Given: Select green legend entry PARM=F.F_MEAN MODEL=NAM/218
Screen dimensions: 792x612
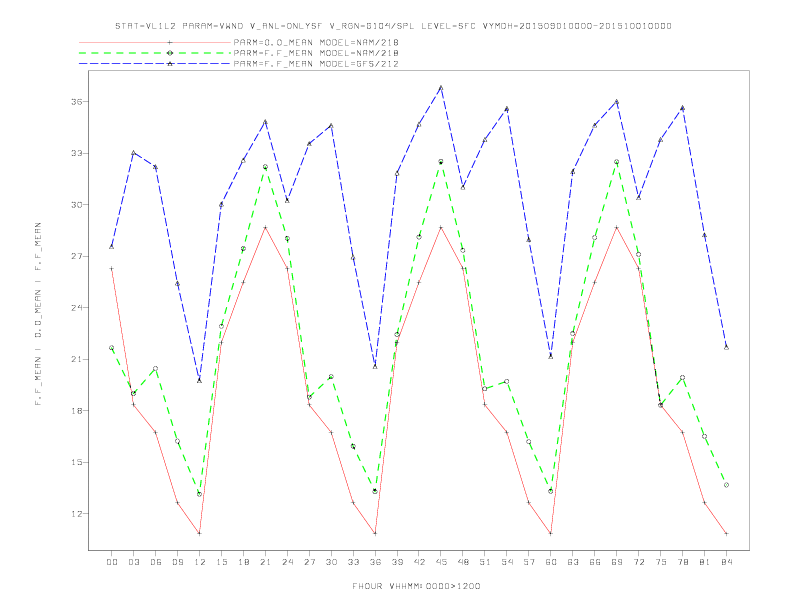Looking at the screenshot, I should coord(316,53).
